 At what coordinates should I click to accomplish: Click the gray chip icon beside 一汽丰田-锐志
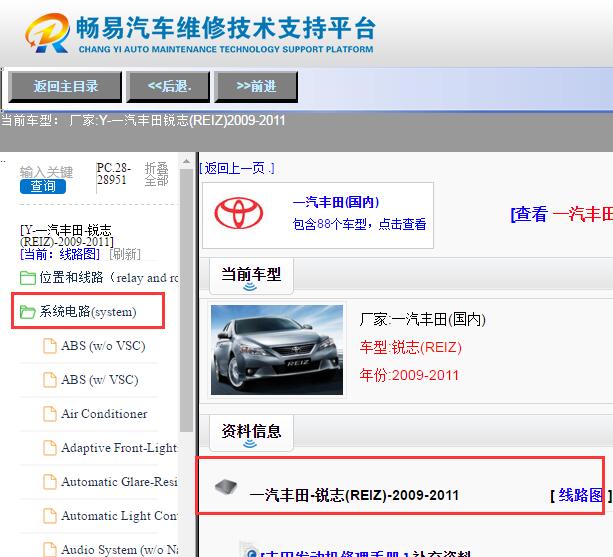(226, 487)
